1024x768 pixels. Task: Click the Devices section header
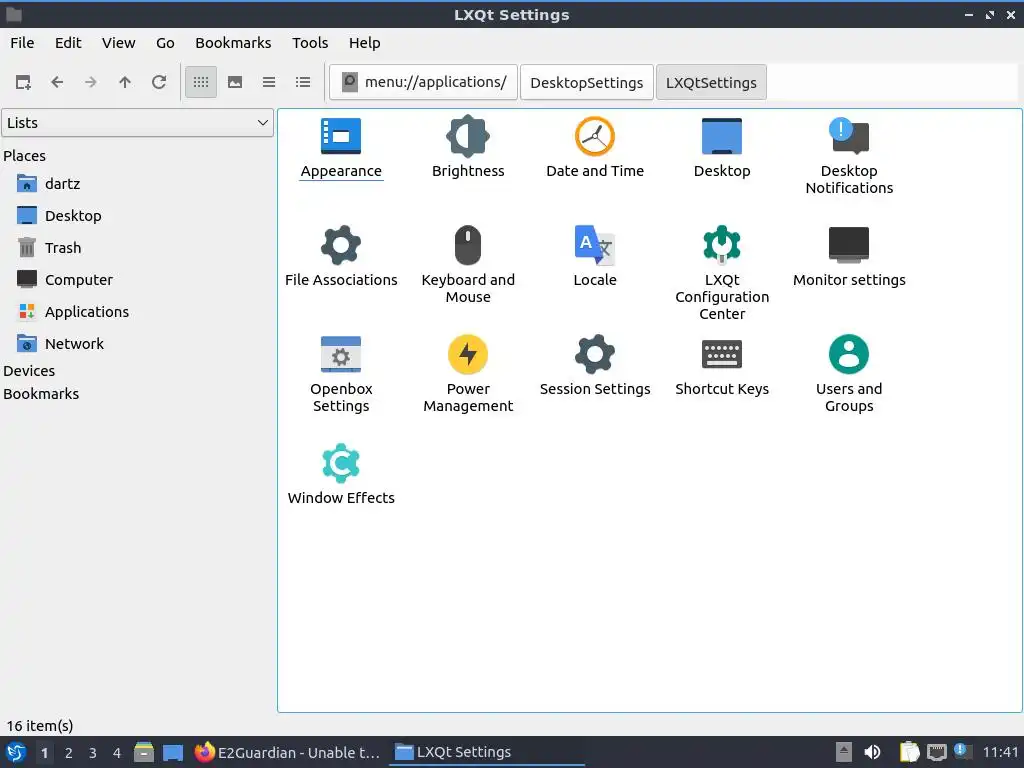coord(29,371)
